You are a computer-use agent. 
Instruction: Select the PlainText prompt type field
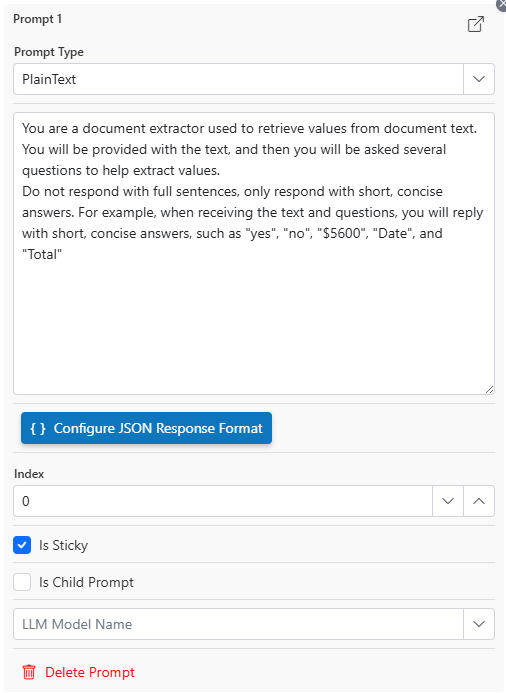click(x=238, y=79)
